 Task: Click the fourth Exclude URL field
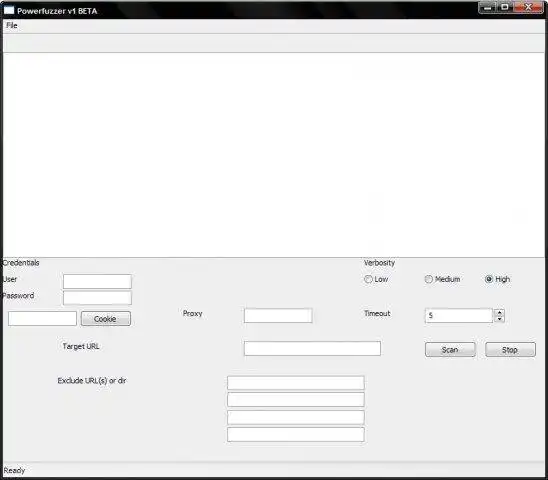click(296, 435)
